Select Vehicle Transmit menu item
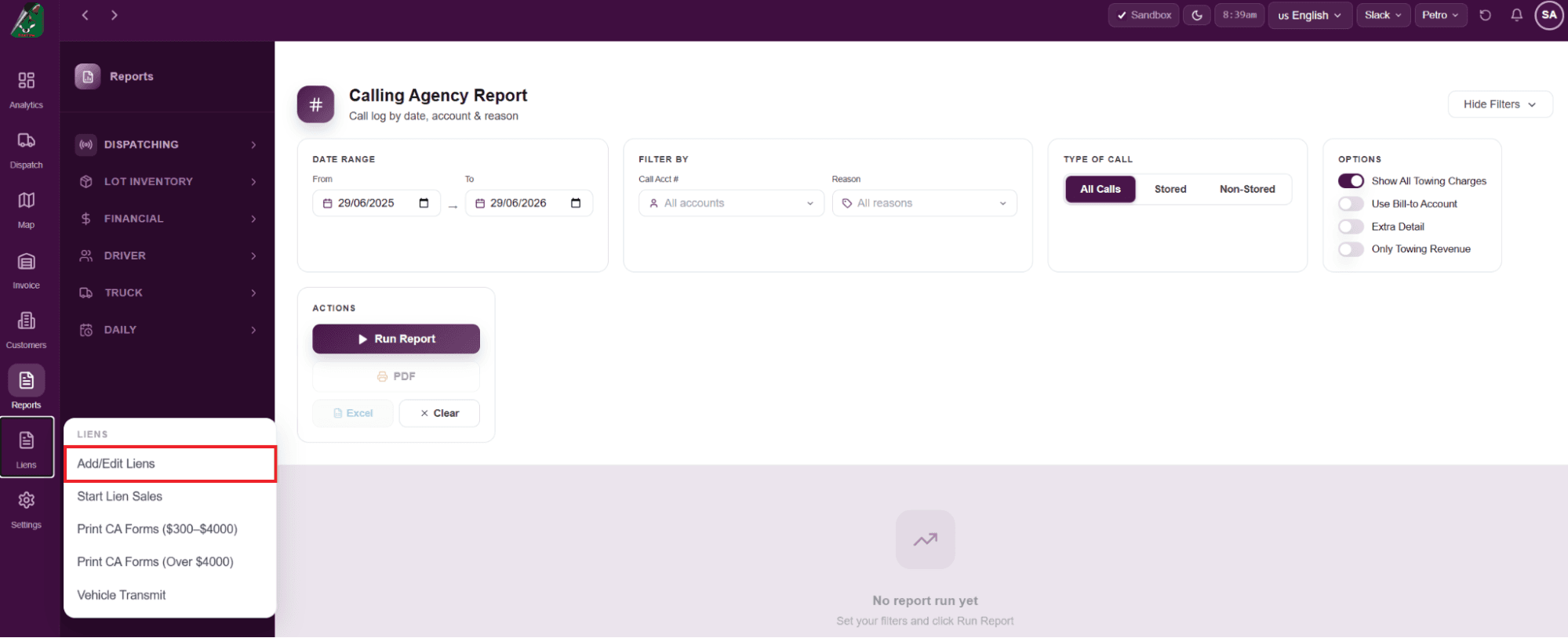The width and height of the screenshot is (1568, 638). pyautogui.click(x=170, y=596)
